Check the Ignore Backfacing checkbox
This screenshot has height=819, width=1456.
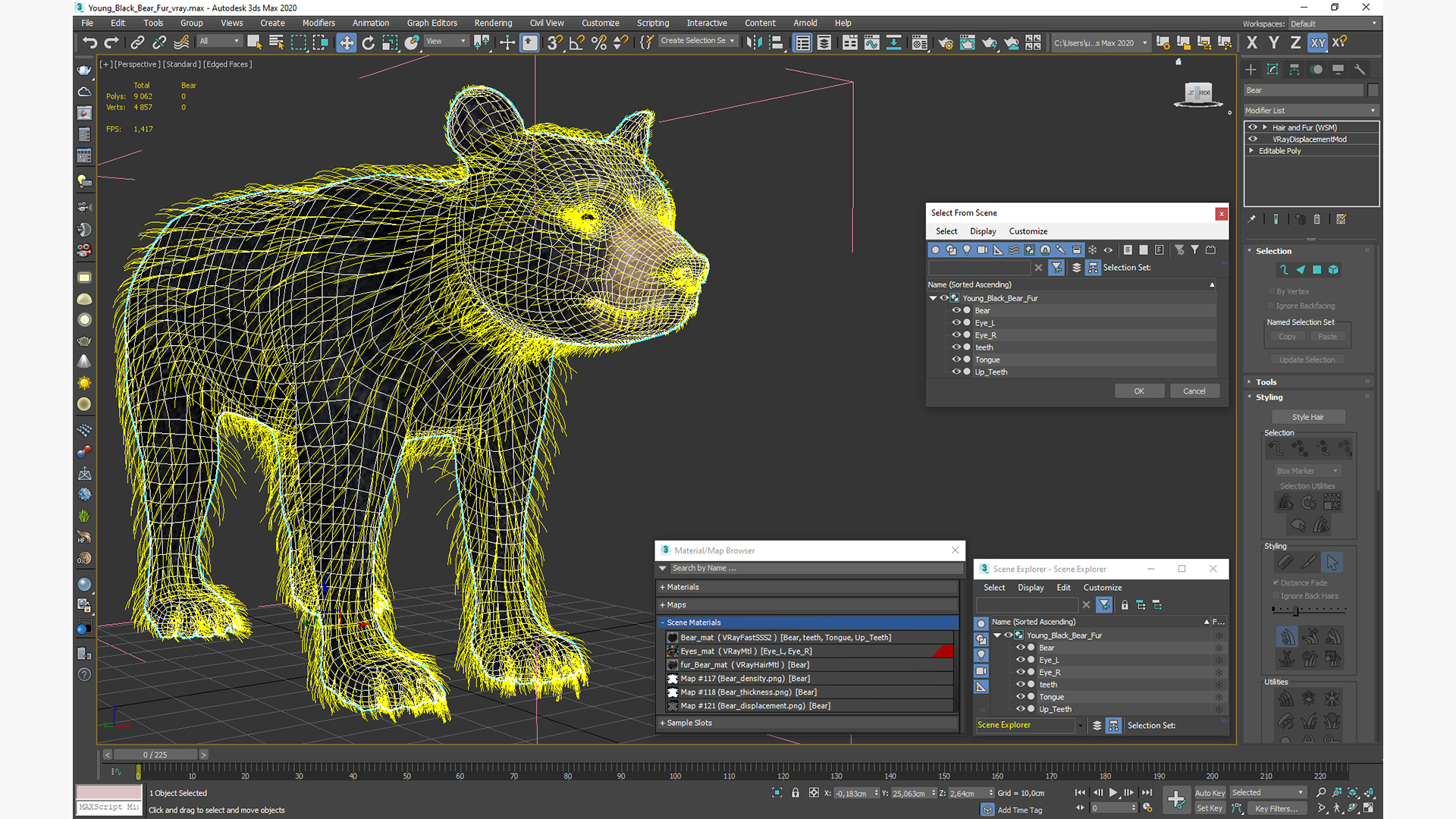point(1272,306)
